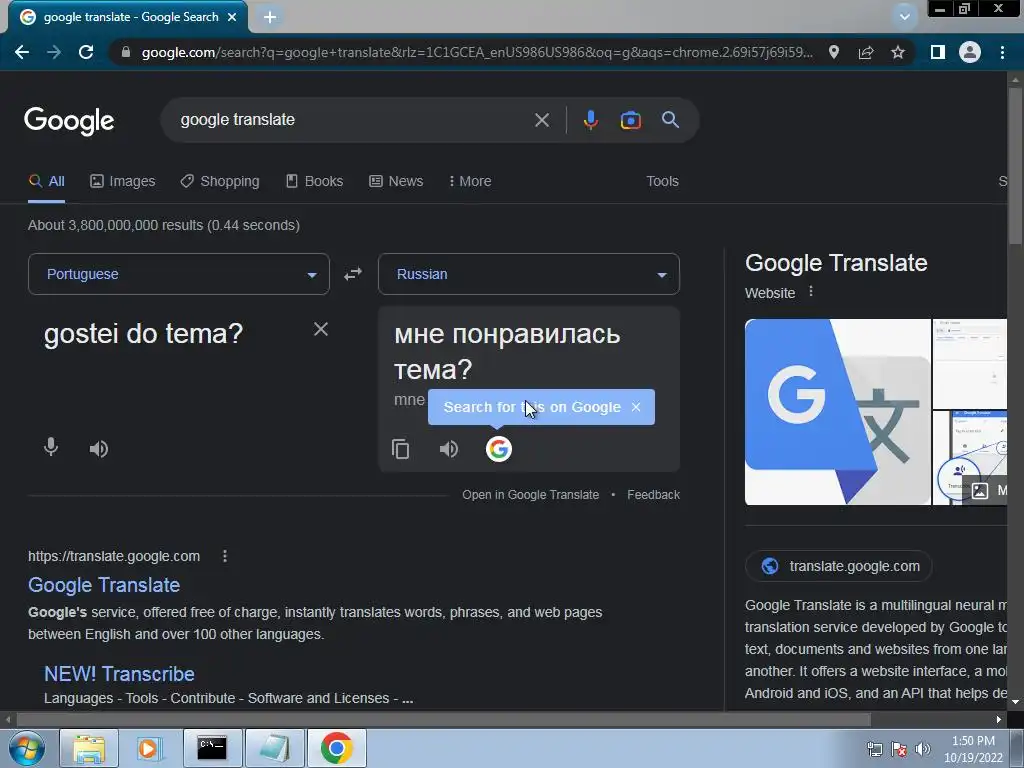Clear the search box with the X
Screen dimensions: 1024x768
pos(541,120)
